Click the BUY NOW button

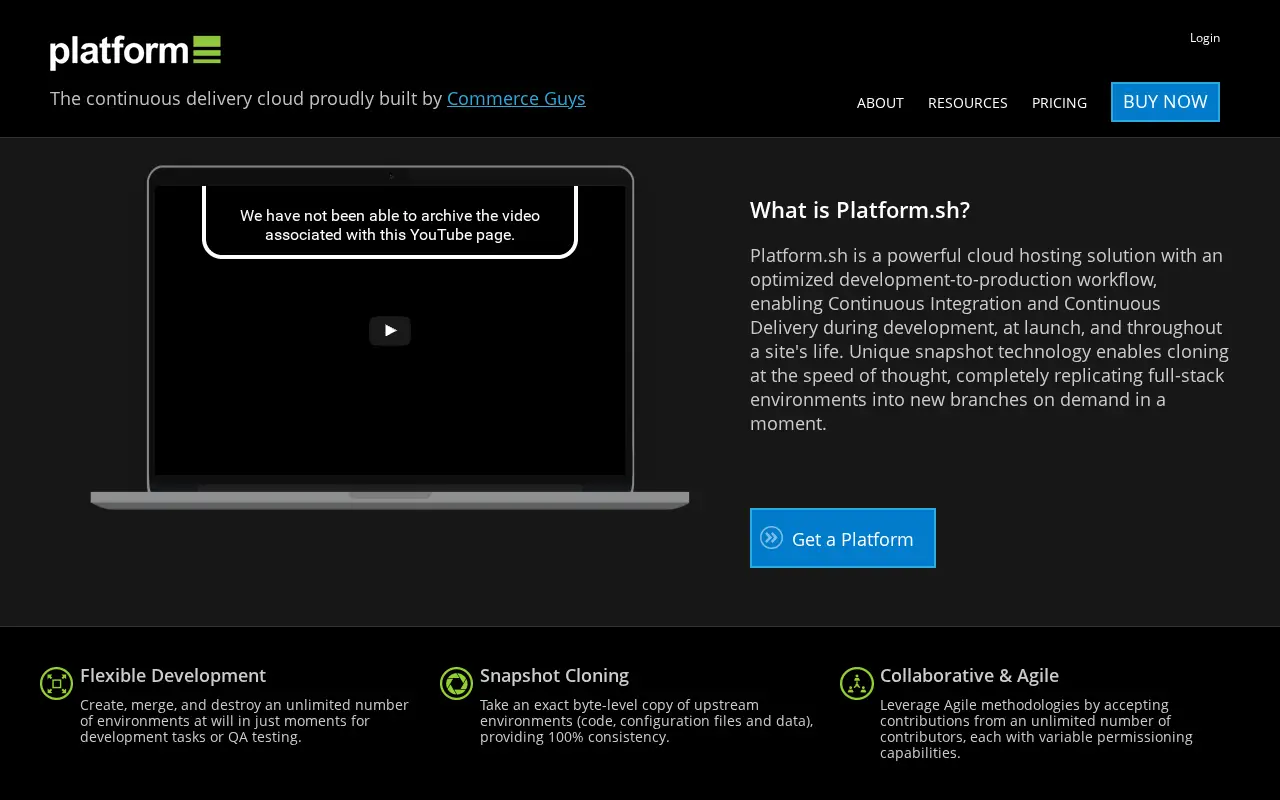(x=1165, y=102)
